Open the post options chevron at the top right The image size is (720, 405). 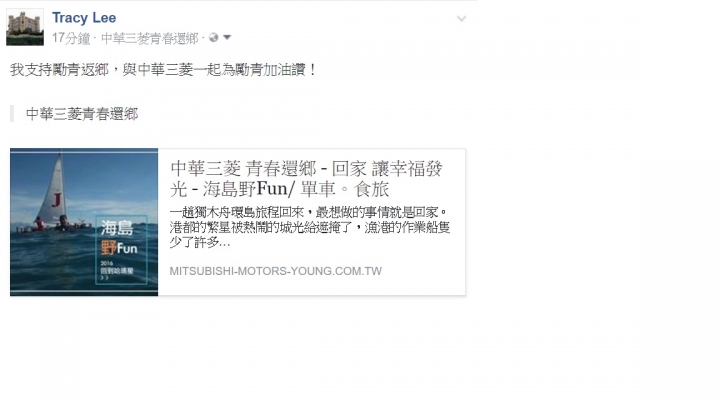click(461, 19)
